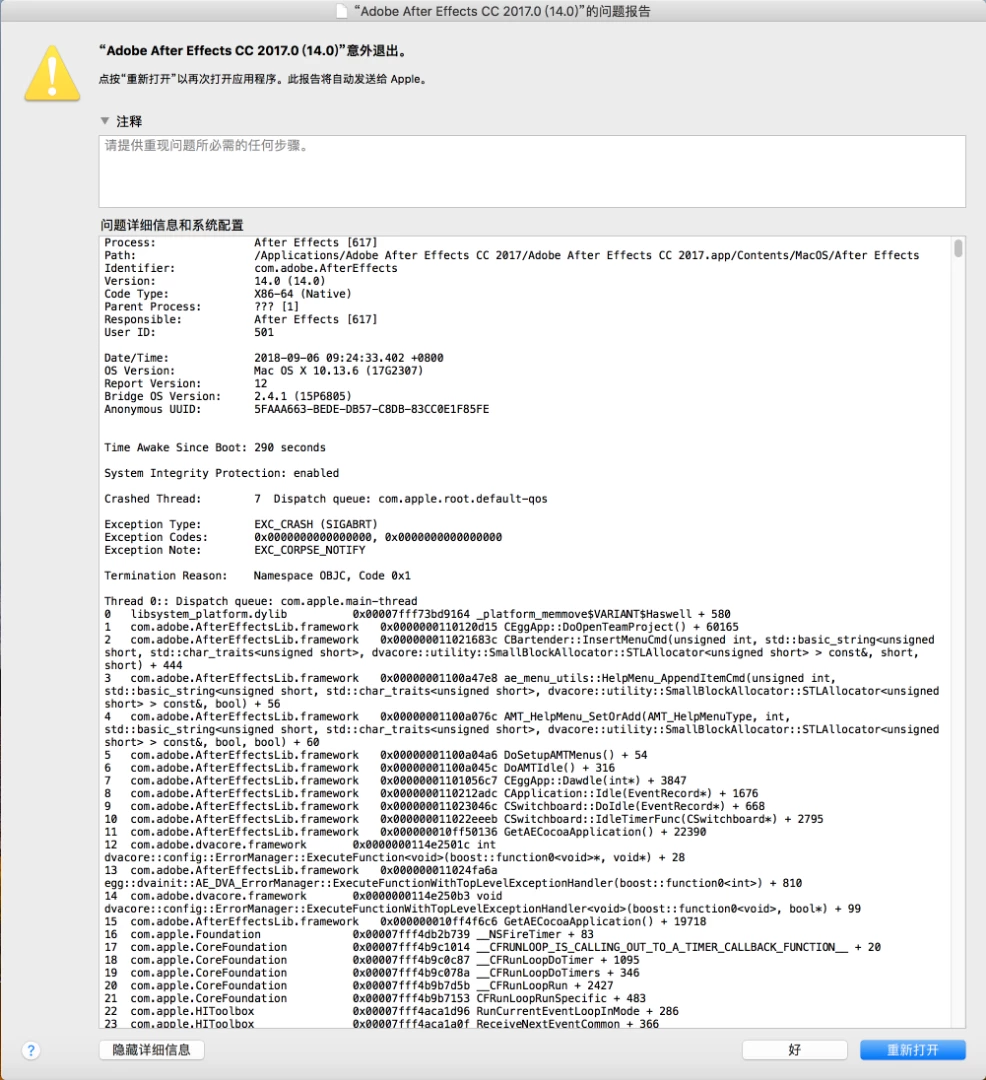Image resolution: width=986 pixels, height=1080 pixels.
Task: Click the __CFRunLoopDoTimers stack frame
Action: (x=372, y=973)
